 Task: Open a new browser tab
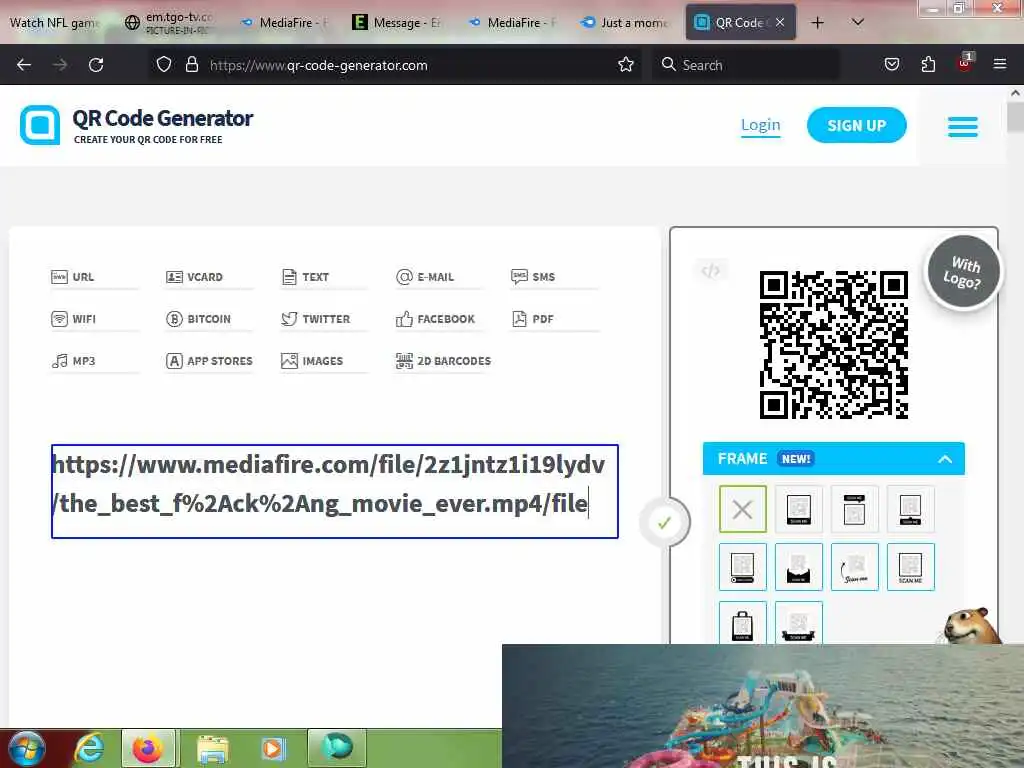tap(817, 23)
